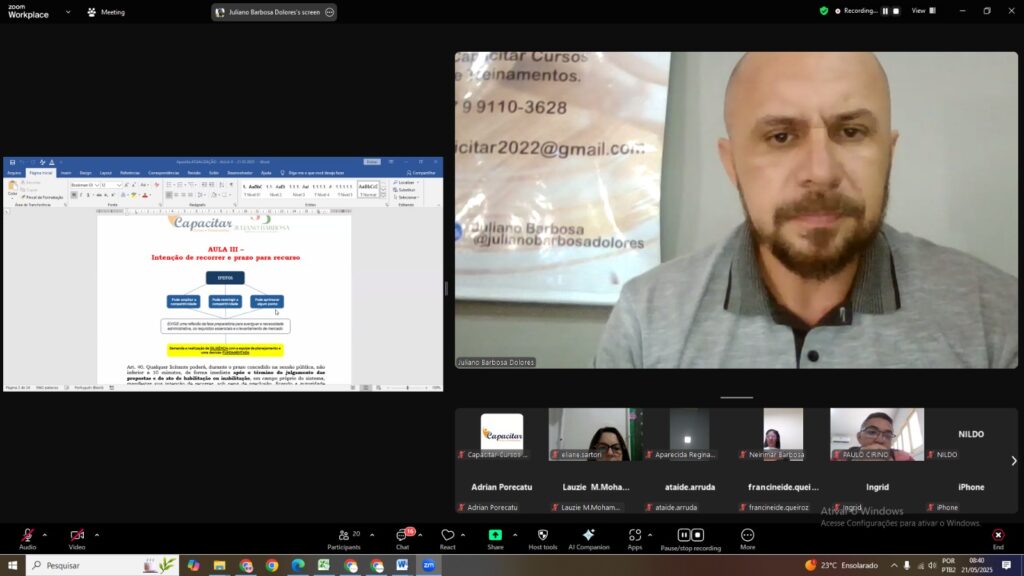
Task: Open the Participants panel
Action: tap(344, 538)
